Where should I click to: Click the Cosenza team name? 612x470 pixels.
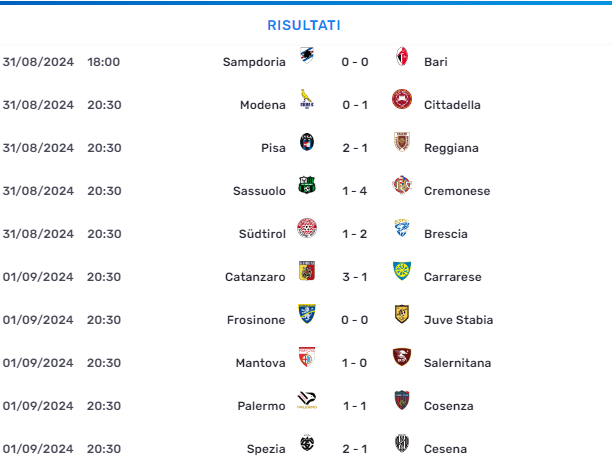pyautogui.click(x=448, y=406)
